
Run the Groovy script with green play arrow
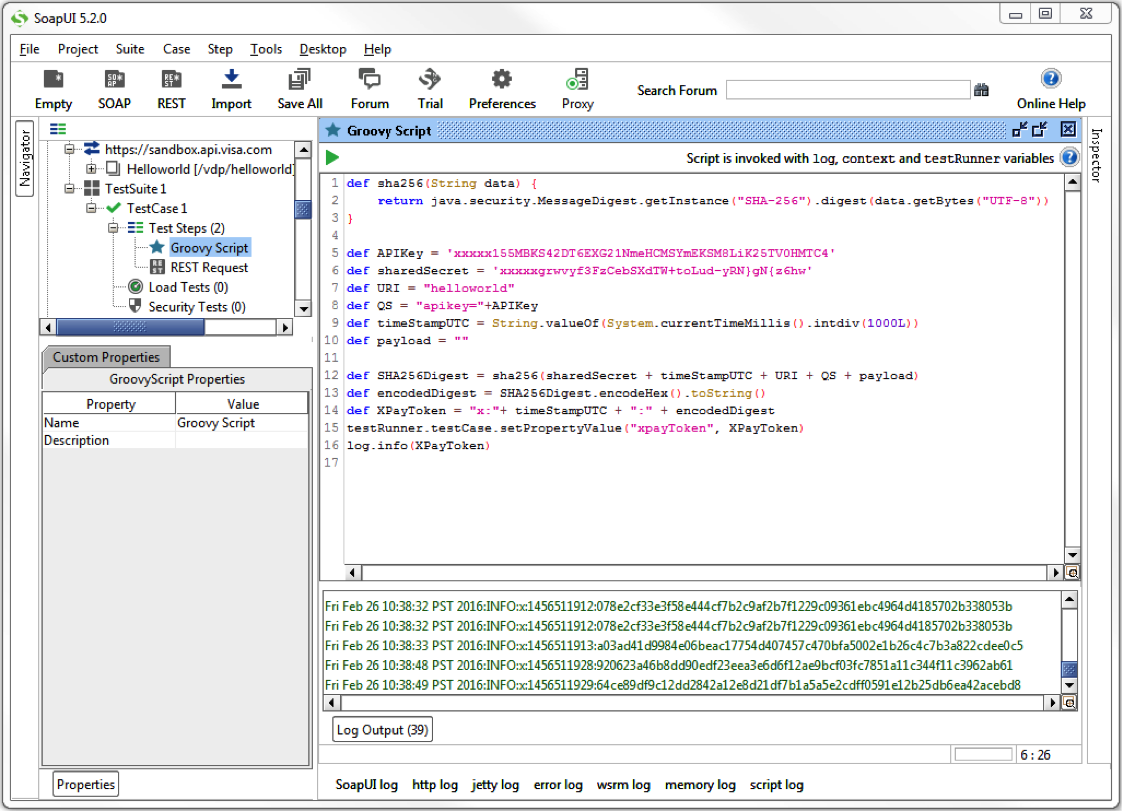pyautogui.click(x=332, y=157)
